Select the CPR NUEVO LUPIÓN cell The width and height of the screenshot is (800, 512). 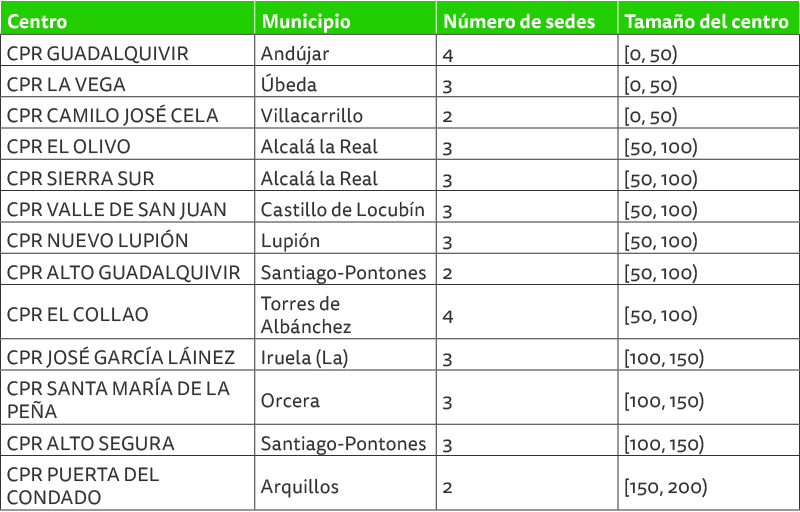(128, 238)
